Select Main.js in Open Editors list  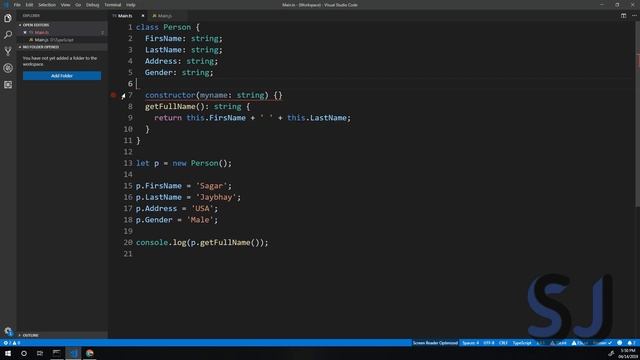63,40
